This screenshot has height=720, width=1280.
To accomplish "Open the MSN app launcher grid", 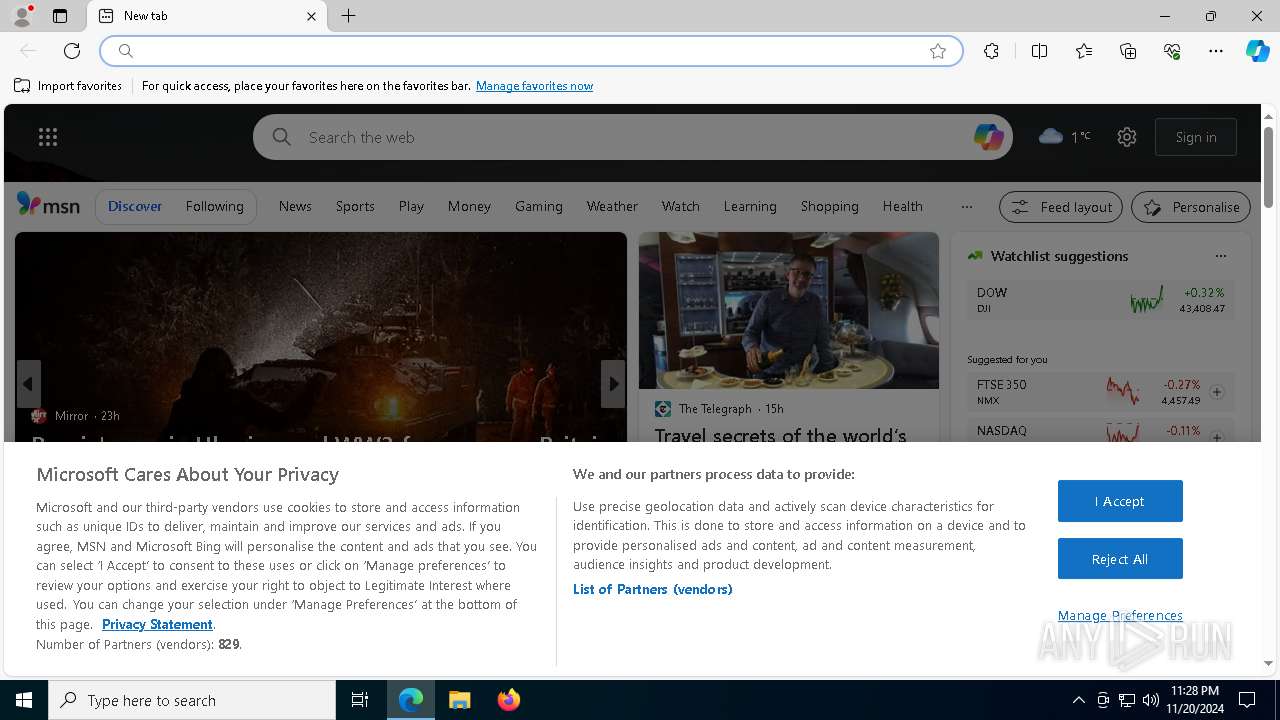I will 48,137.
